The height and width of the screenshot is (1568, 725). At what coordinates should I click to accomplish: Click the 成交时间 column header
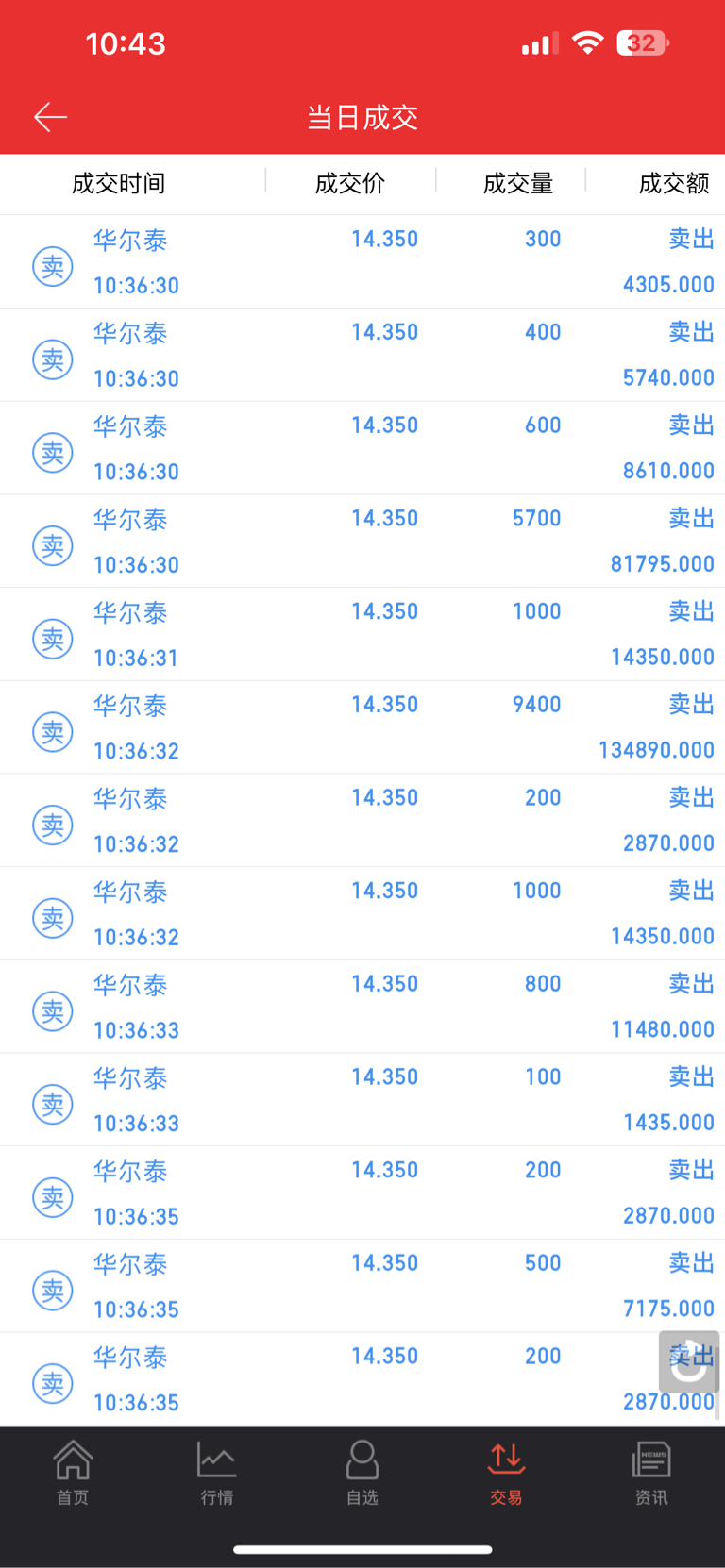(x=119, y=183)
